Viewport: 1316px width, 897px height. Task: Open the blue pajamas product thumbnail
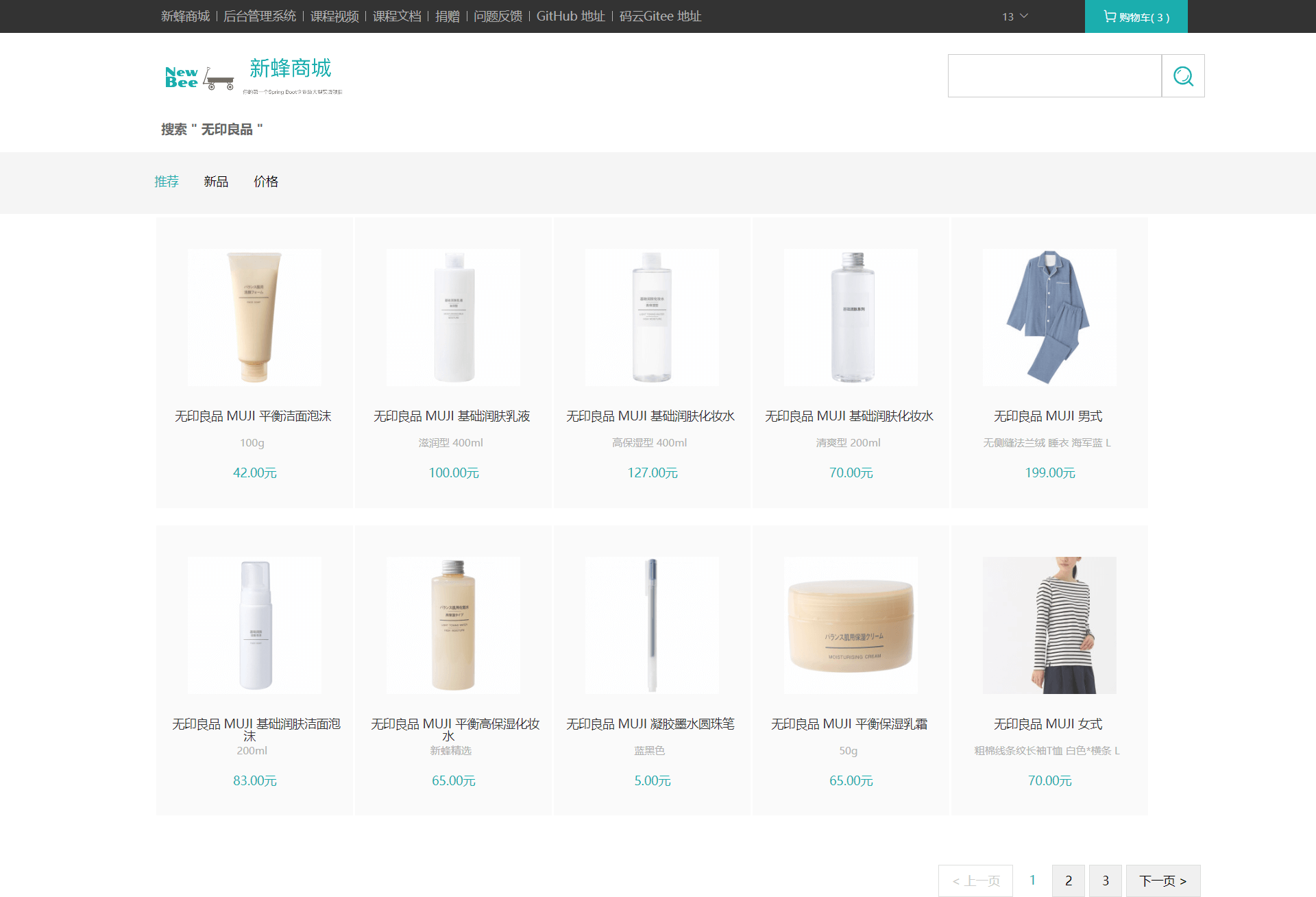click(x=1049, y=317)
